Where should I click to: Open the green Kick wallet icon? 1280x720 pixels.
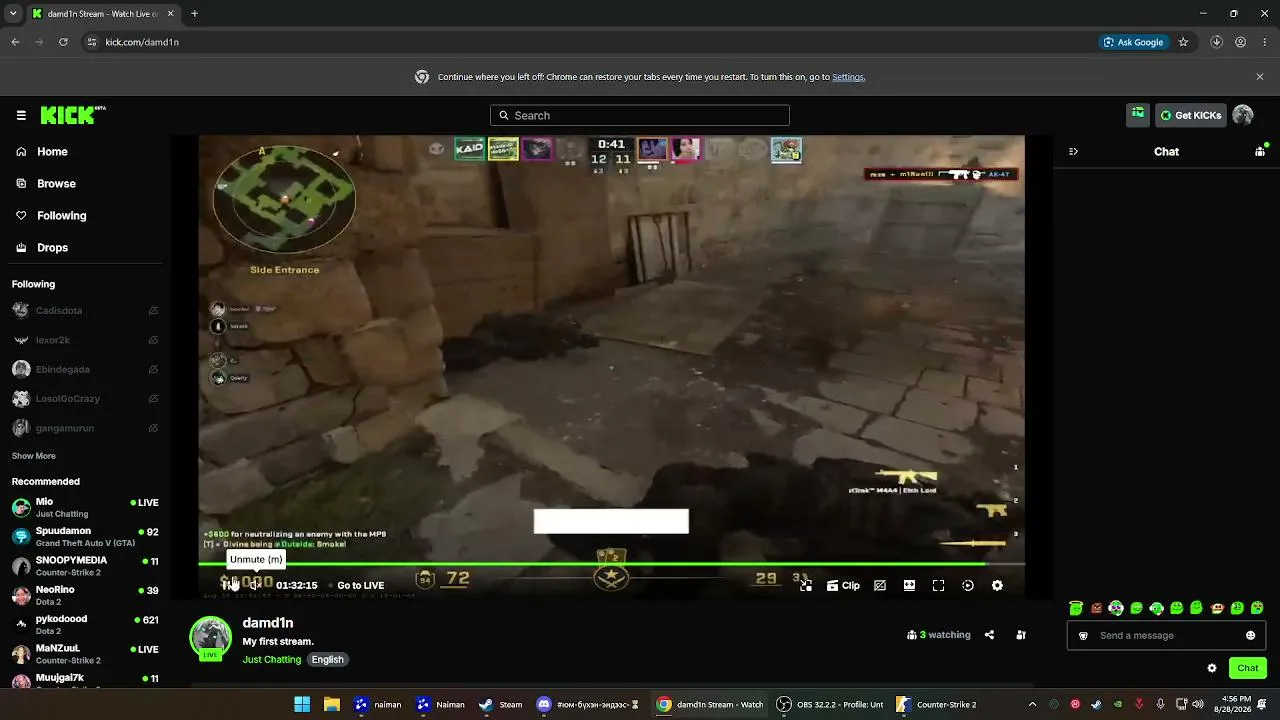click(x=1138, y=115)
